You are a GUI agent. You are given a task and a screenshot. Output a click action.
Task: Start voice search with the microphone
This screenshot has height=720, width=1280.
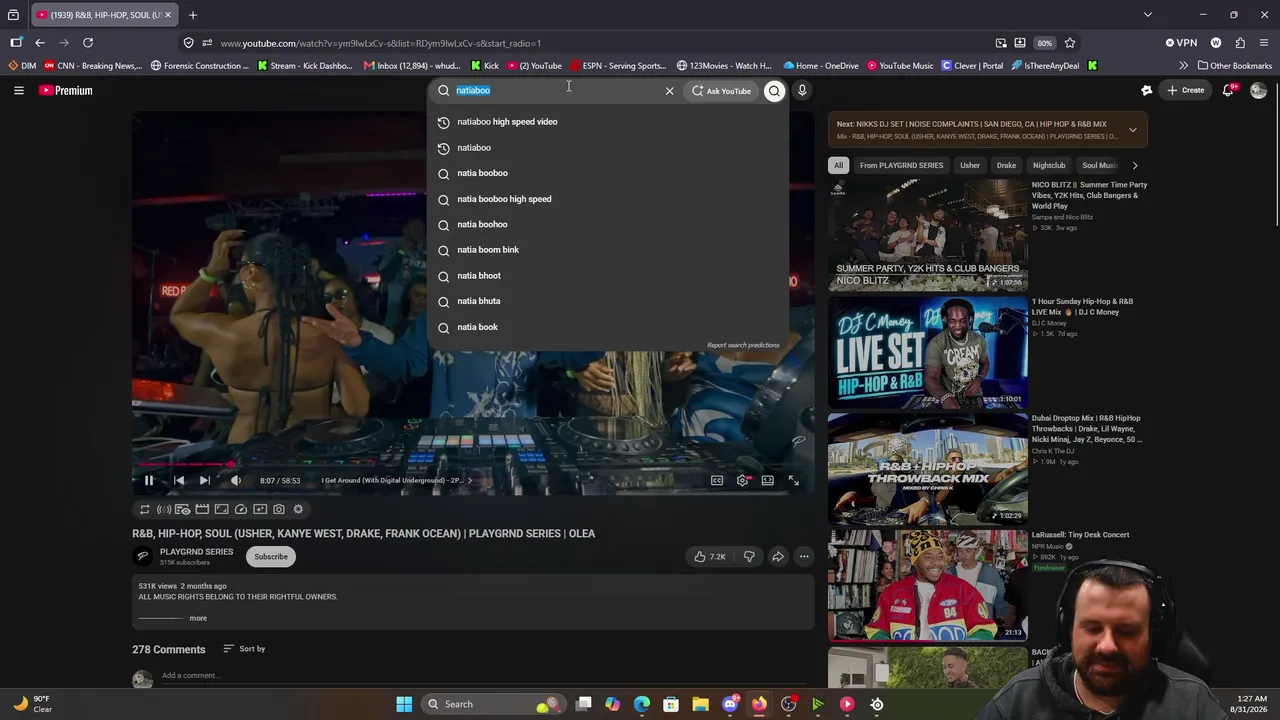pyautogui.click(x=802, y=91)
